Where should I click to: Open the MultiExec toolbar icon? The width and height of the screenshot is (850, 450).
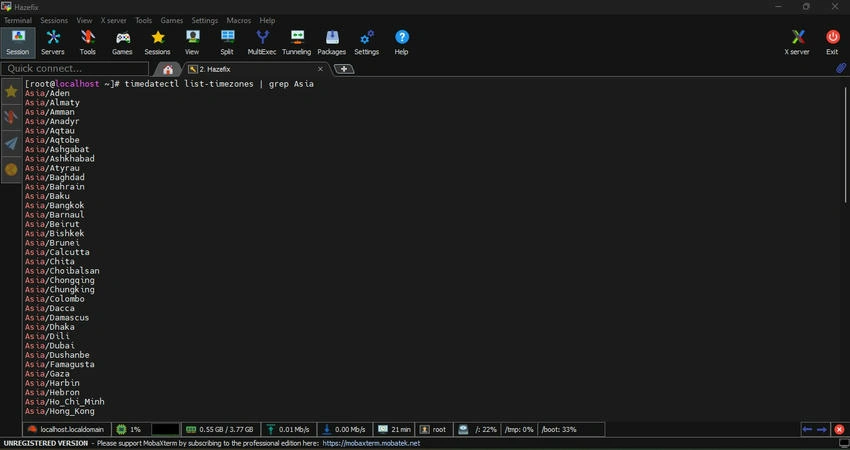click(262, 42)
